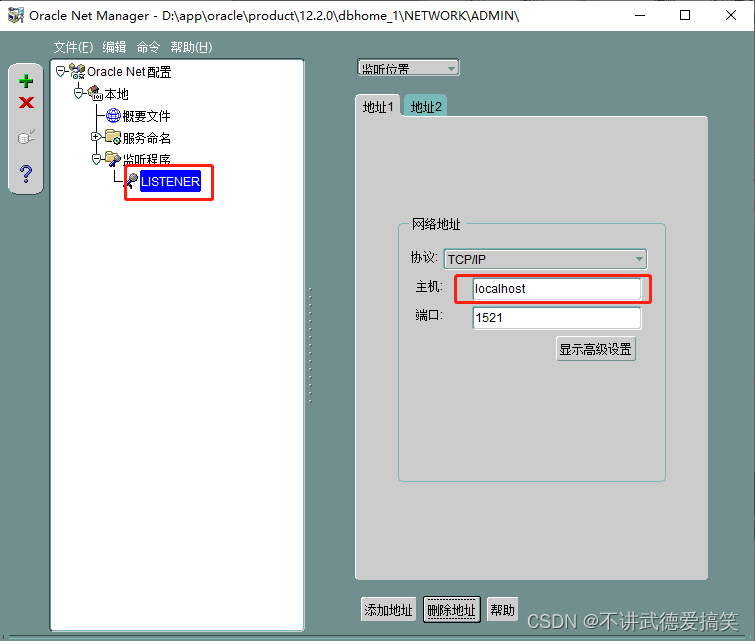Click the Oracle Net Manager title bar icon
Screen dimensions: 755x641
[15, 15]
